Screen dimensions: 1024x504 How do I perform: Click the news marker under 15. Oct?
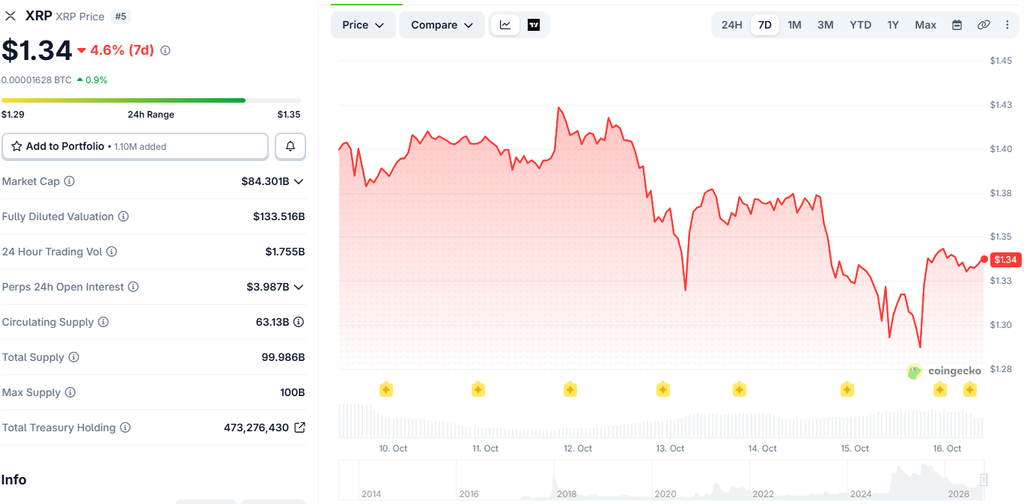tap(847, 390)
